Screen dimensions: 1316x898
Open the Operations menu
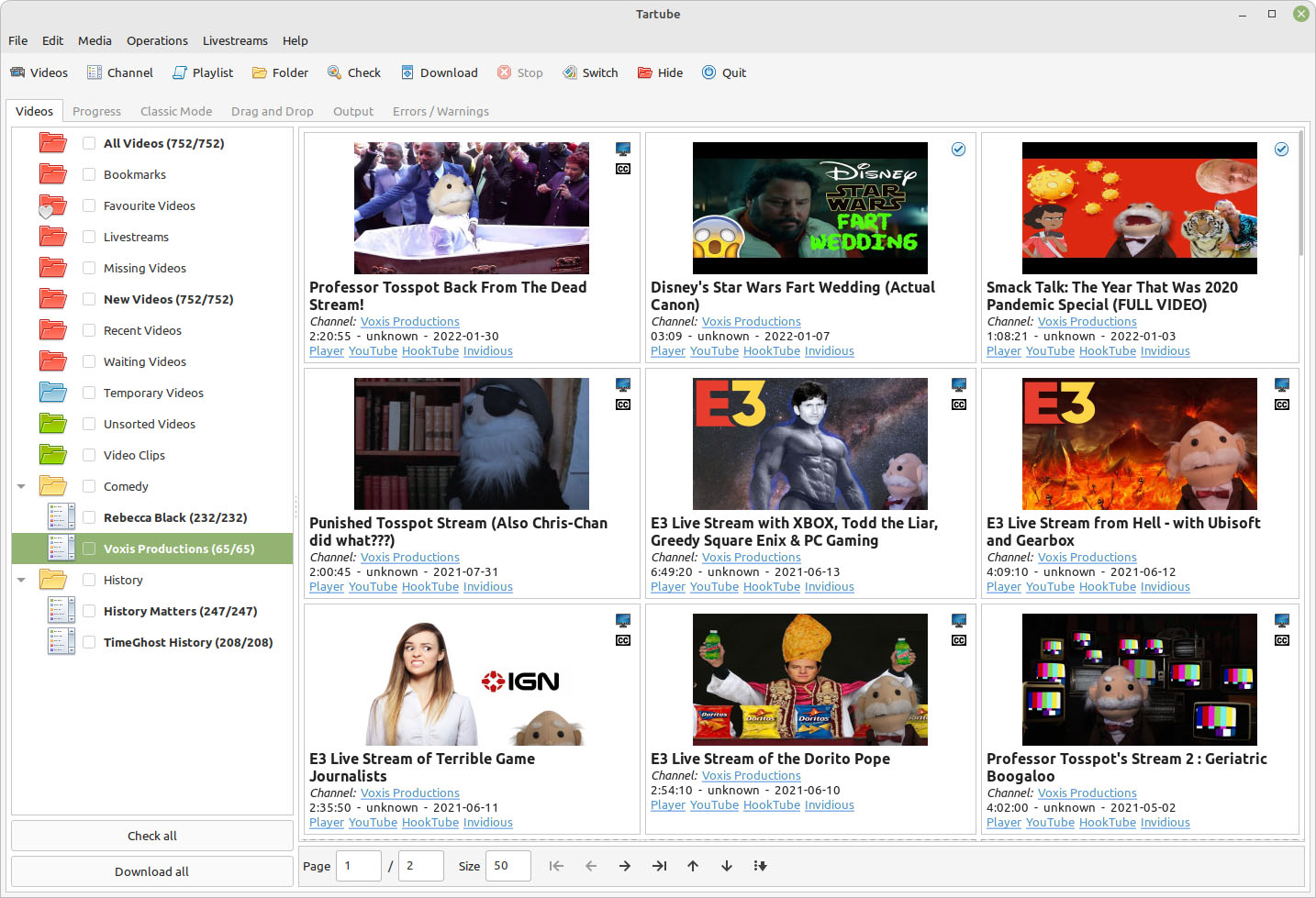[157, 40]
